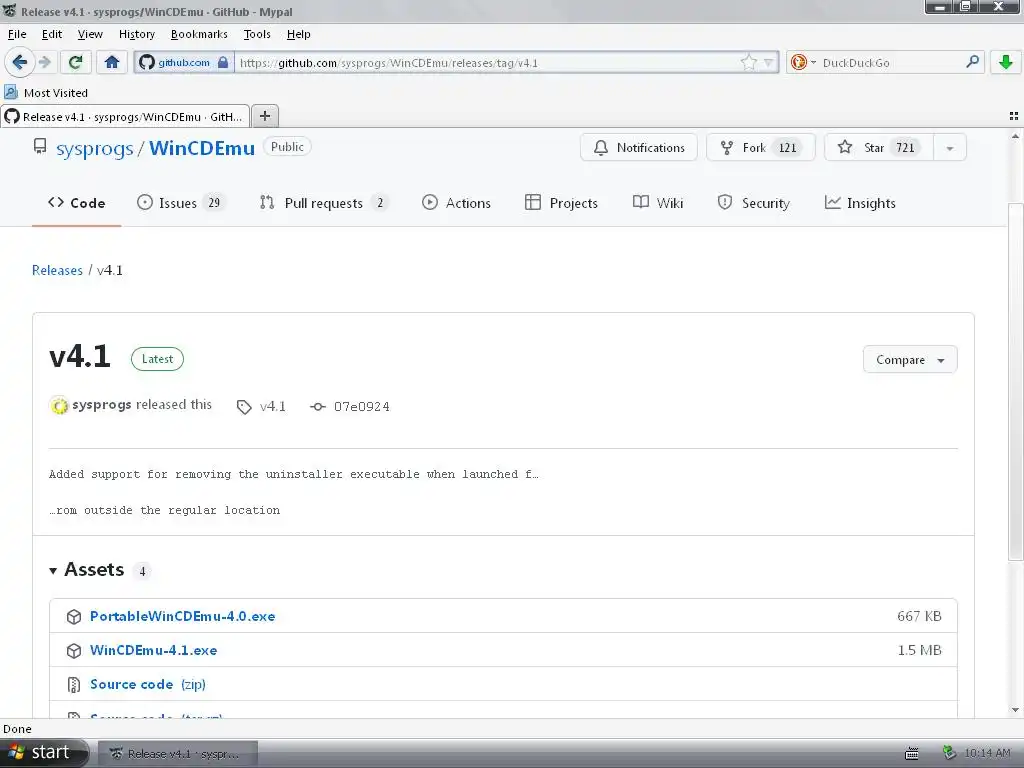Open the History menu
This screenshot has width=1024, height=768.
pos(136,34)
